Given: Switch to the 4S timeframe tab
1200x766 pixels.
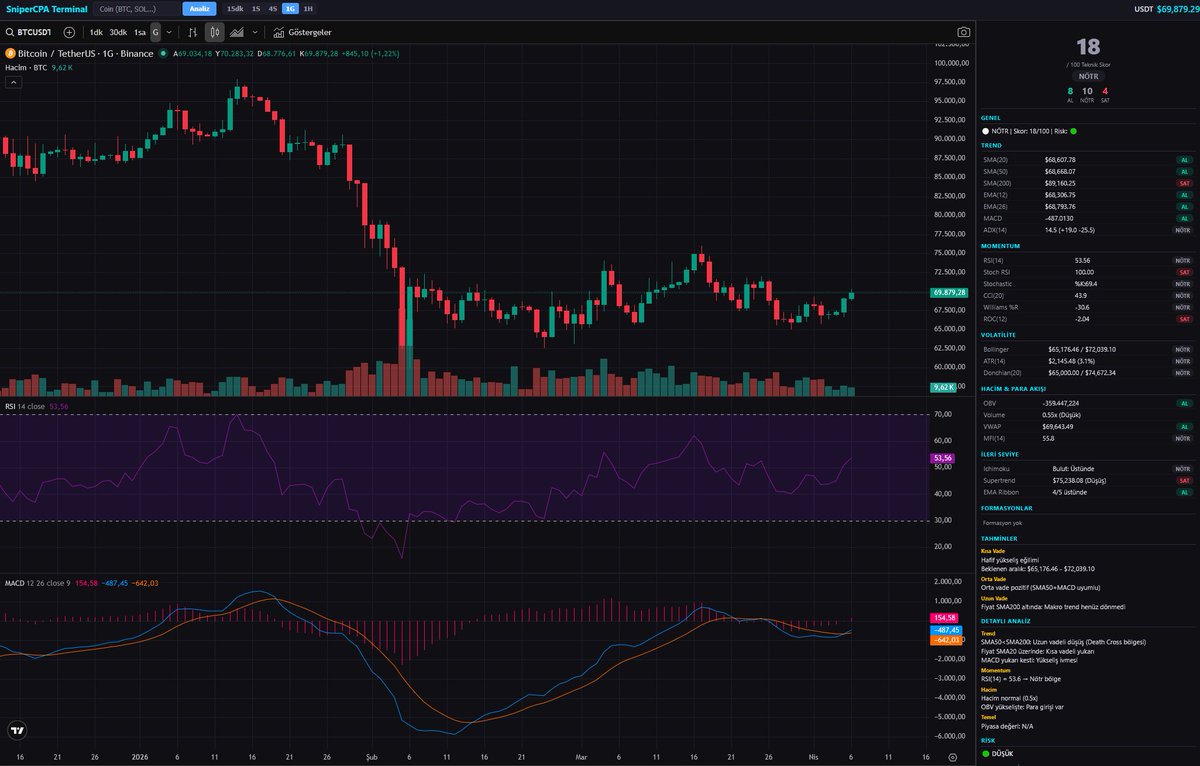Looking at the screenshot, I should [x=273, y=9].
